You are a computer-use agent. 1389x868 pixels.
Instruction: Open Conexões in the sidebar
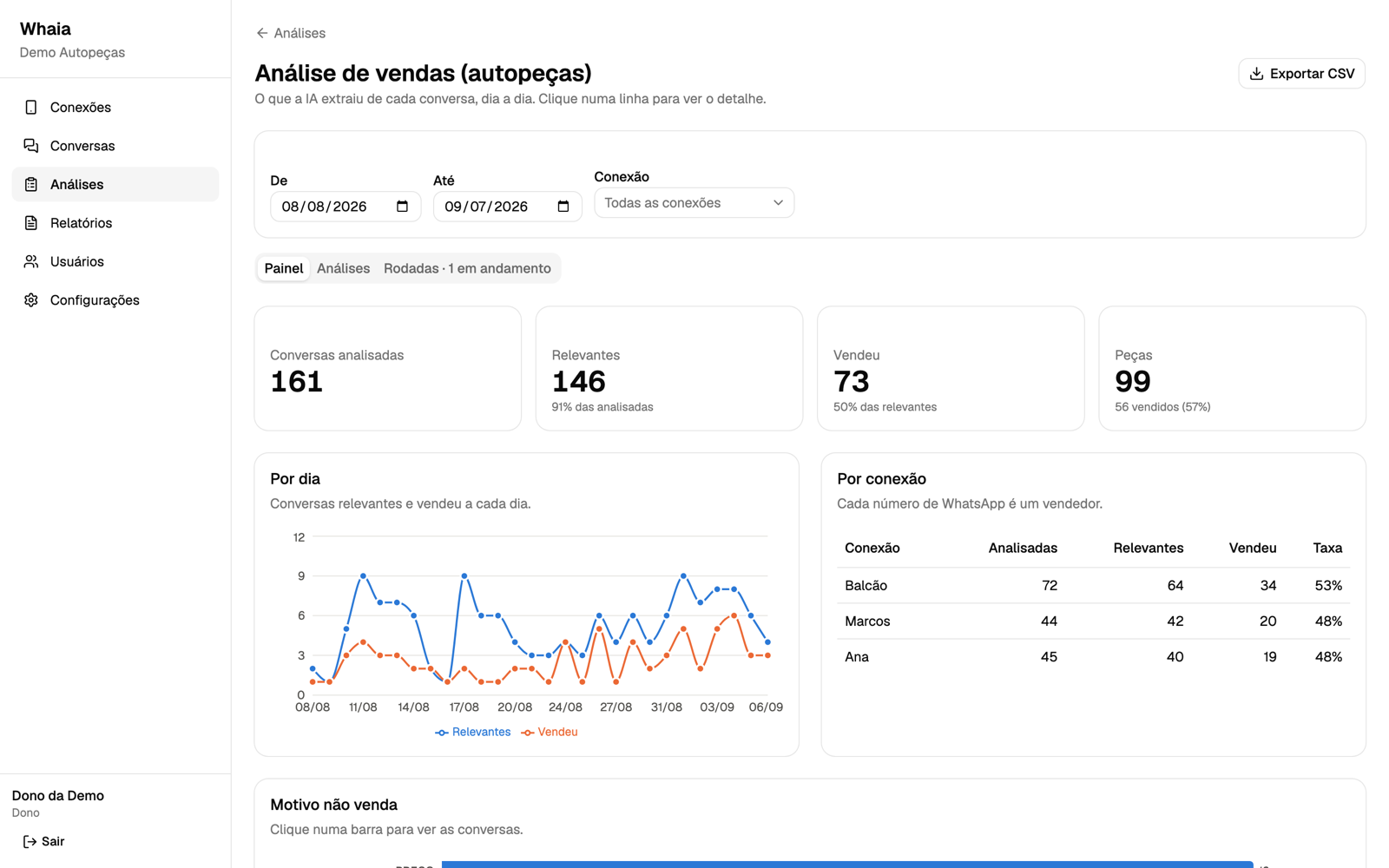click(x=115, y=108)
